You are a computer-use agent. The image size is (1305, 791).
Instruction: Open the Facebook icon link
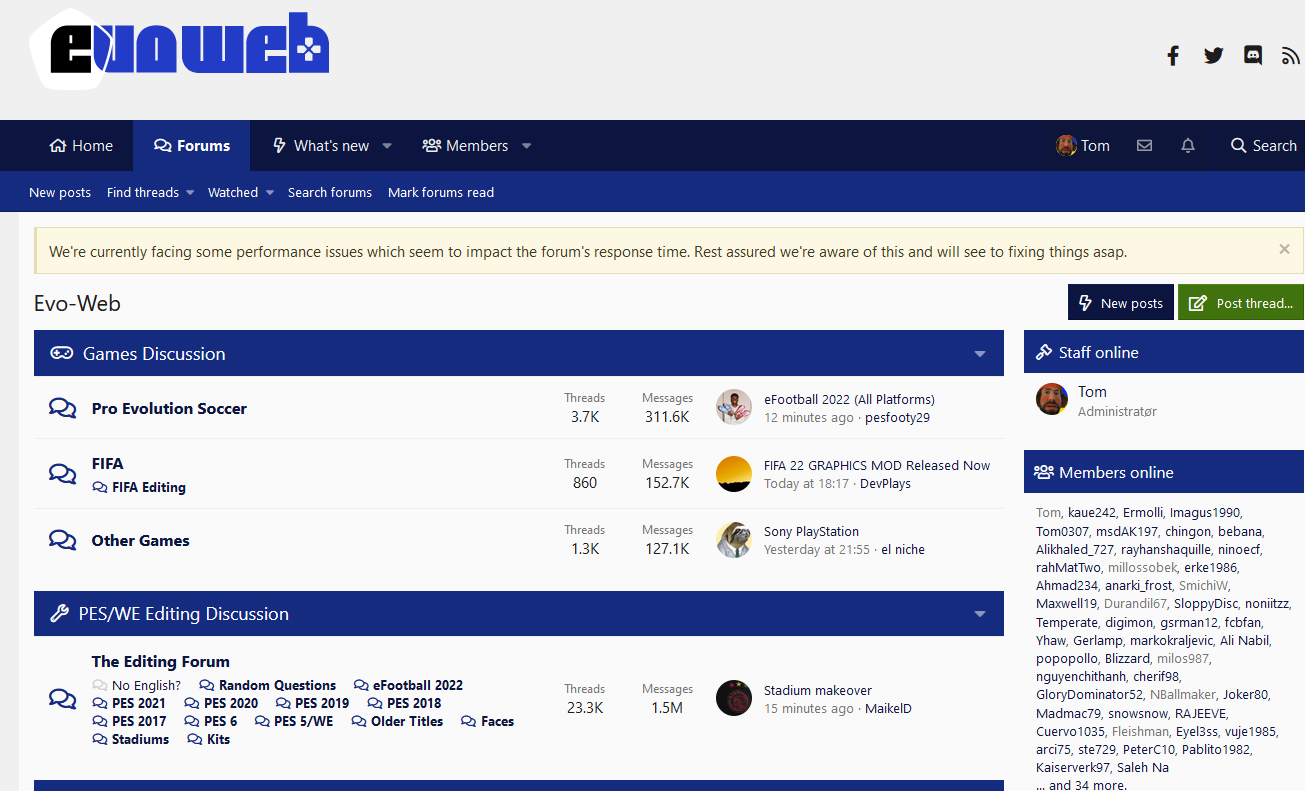coord(1173,56)
